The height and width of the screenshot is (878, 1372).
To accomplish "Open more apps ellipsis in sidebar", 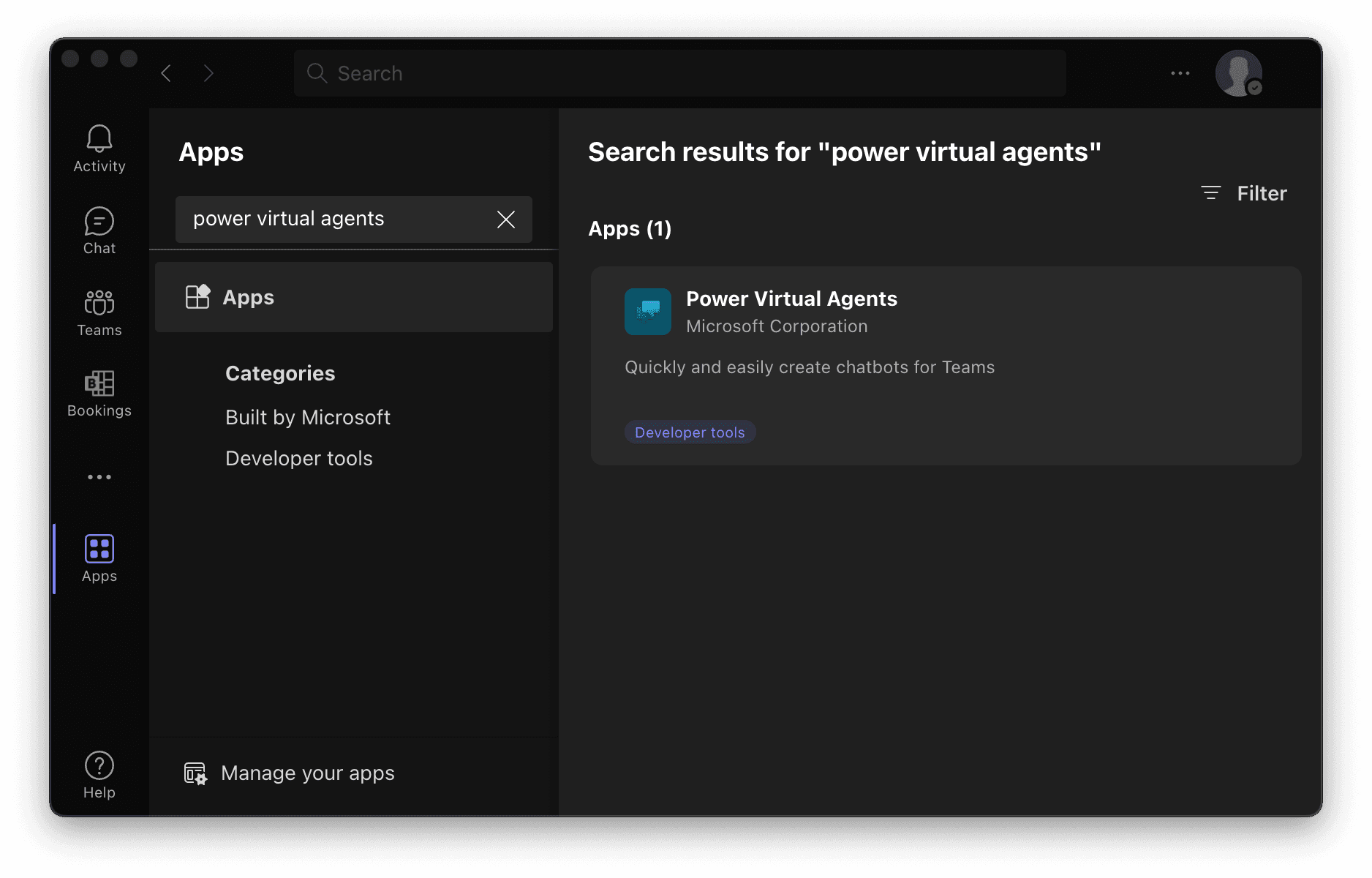I will (99, 477).
